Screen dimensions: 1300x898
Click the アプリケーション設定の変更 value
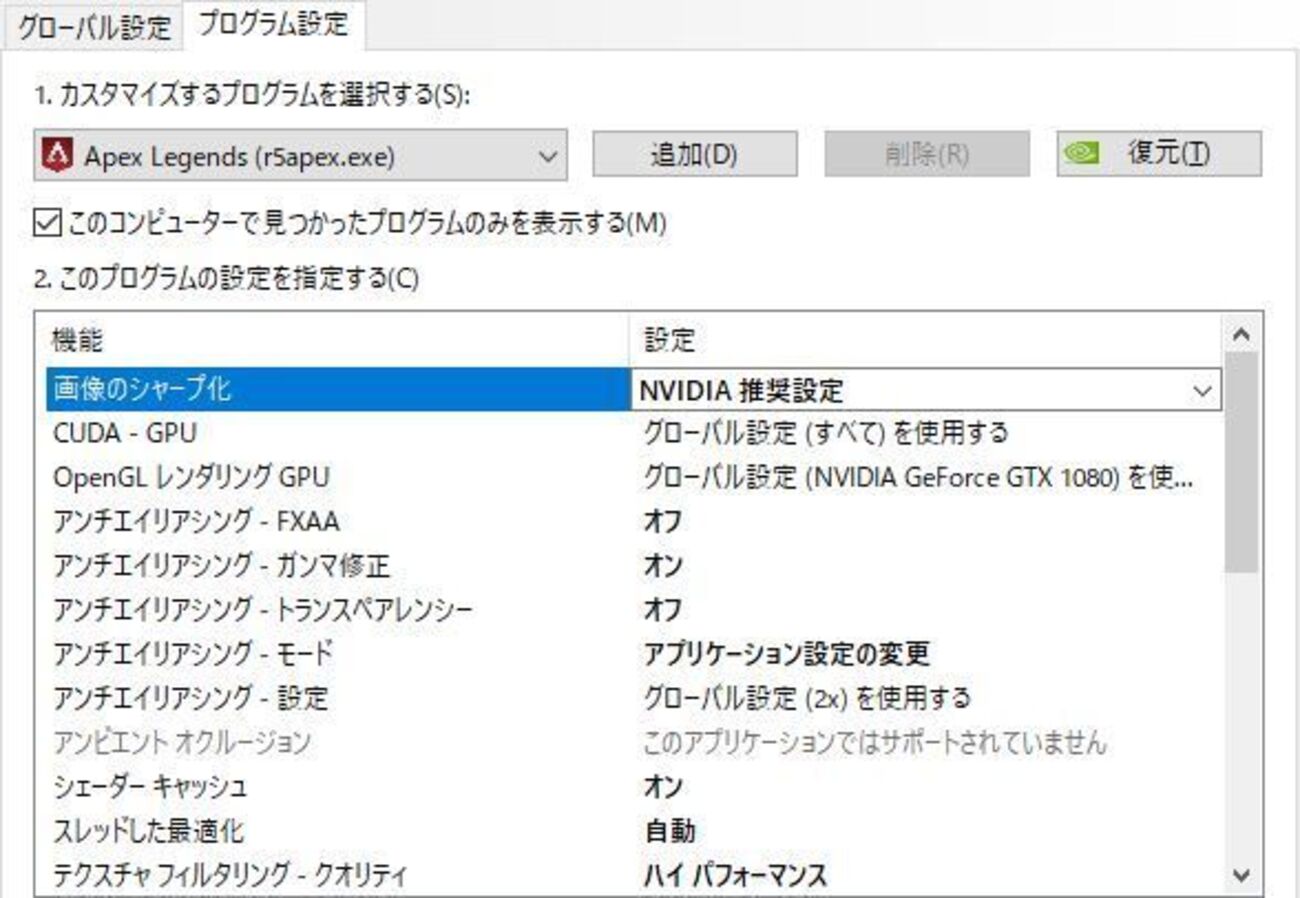(785, 653)
